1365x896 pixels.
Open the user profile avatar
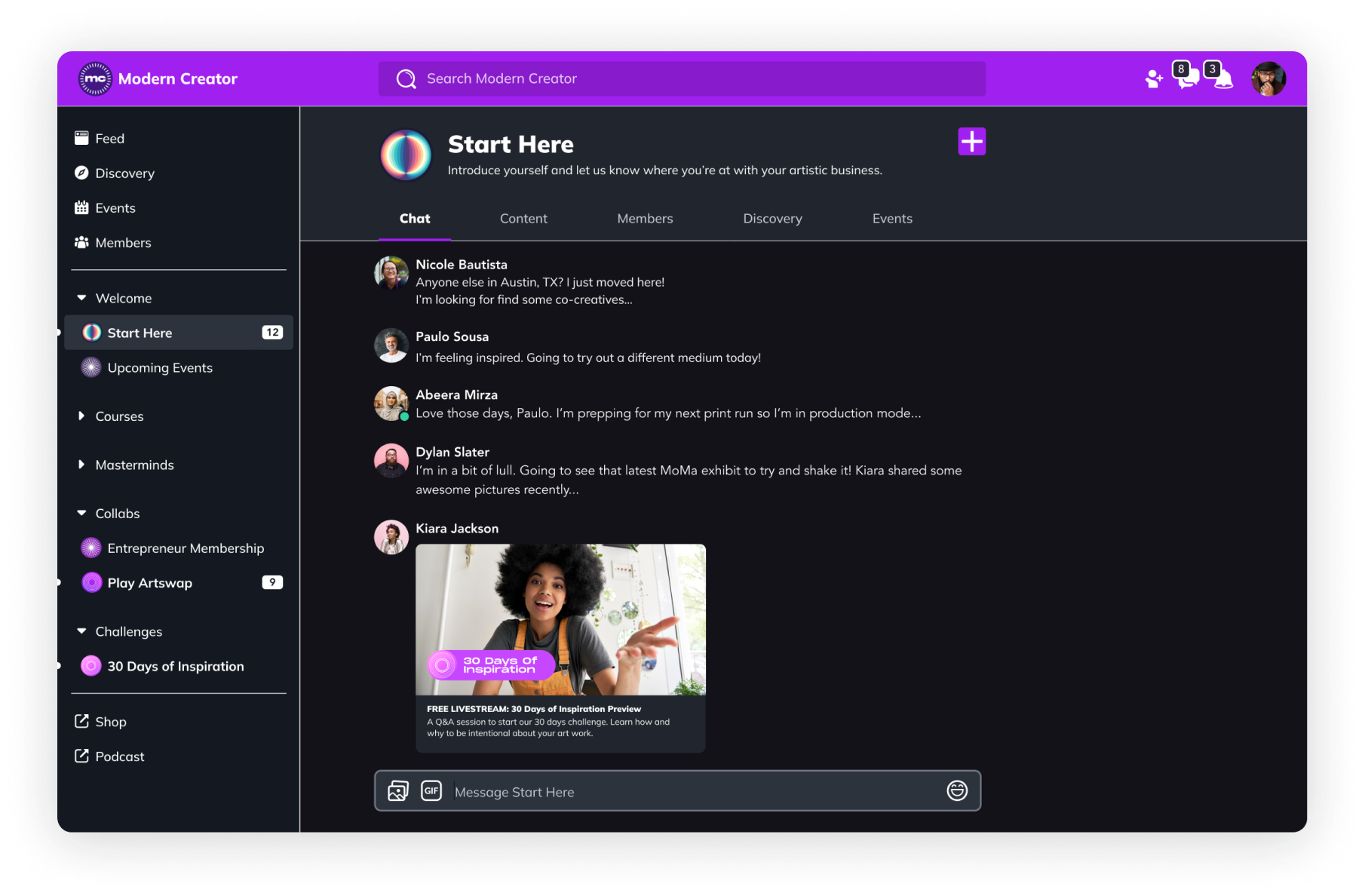click(x=1268, y=78)
